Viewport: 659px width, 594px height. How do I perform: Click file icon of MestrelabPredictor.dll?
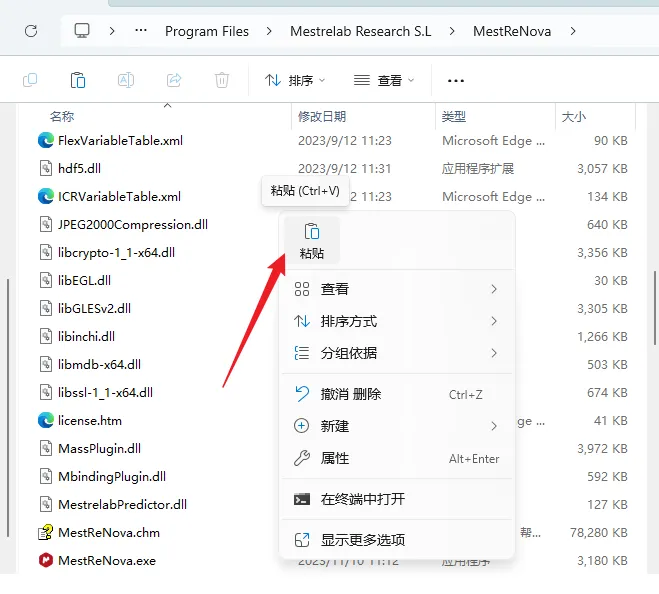[x=46, y=504]
